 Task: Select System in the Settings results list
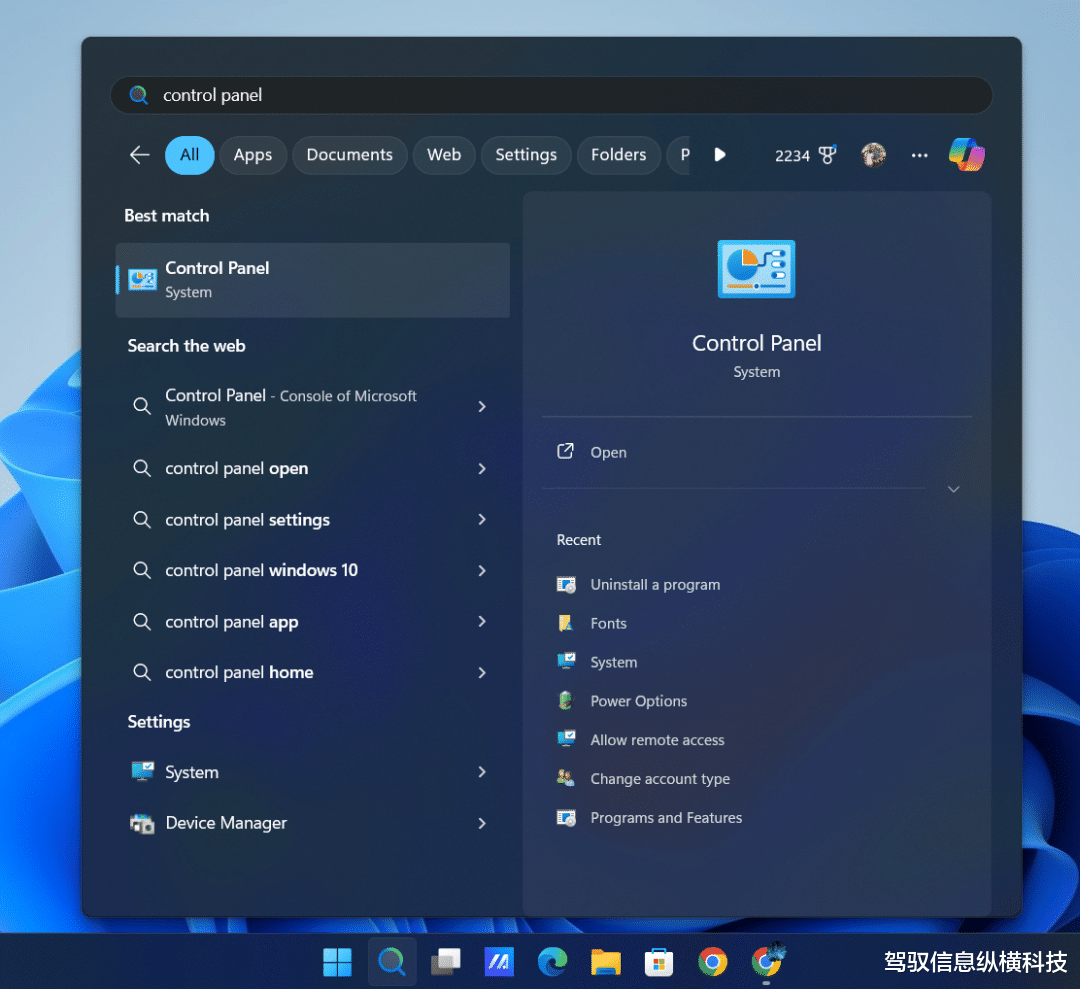tap(191, 772)
